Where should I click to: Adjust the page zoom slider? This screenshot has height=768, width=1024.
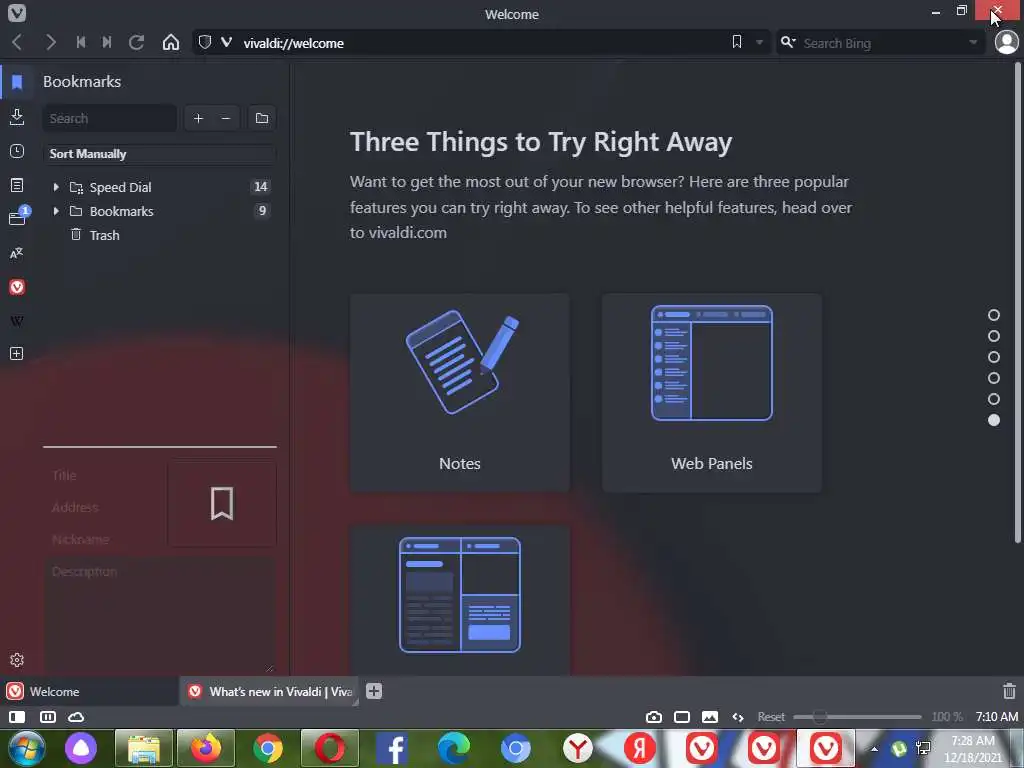(x=857, y=717)
